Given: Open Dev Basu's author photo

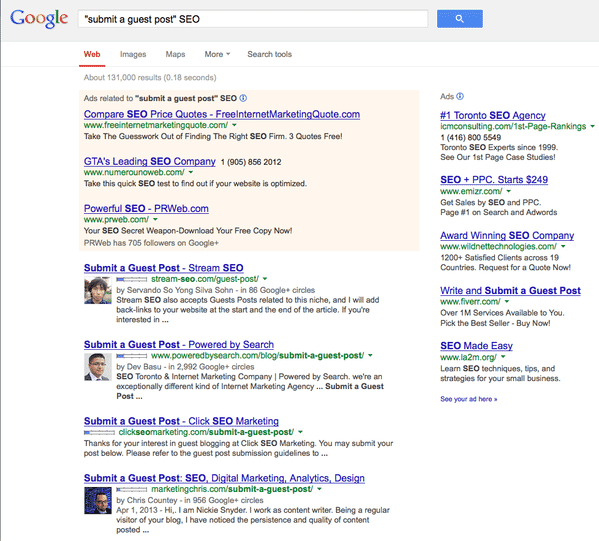Looking at the screenshot, I should tap(98, 367).
